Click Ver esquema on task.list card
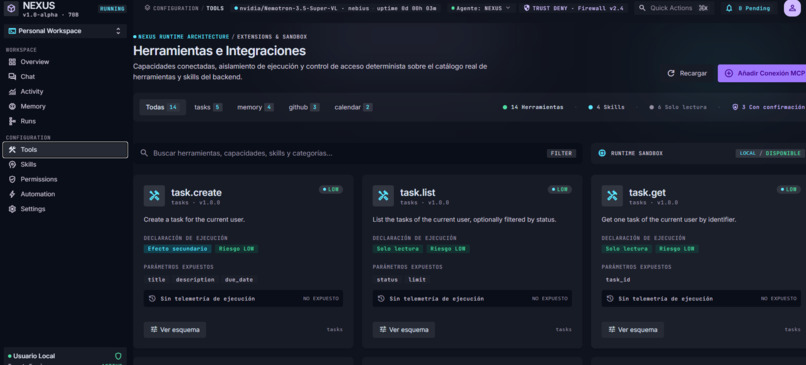Viewport: 806px width, 365px height. tap(404, 330)
